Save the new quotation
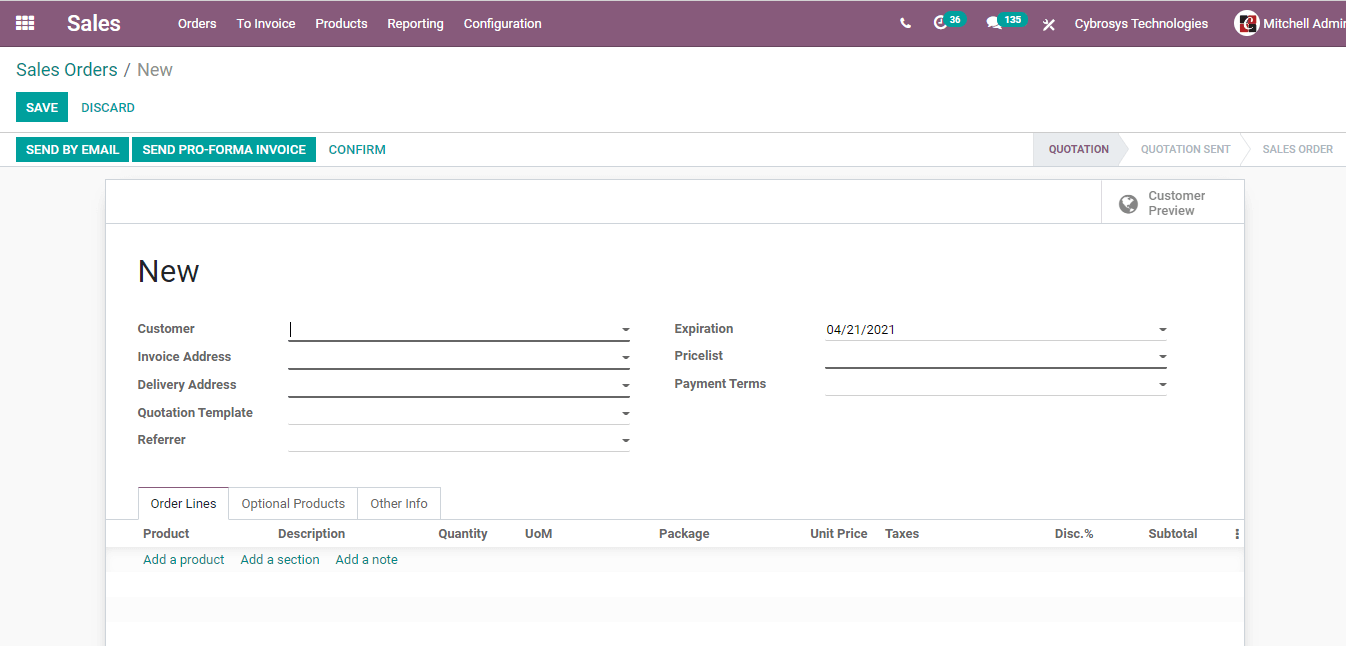The image size is (1346, 646). click(42, 107)
